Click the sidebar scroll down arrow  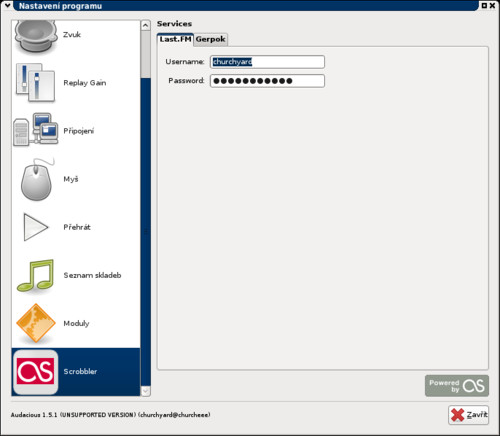point(146,391)
